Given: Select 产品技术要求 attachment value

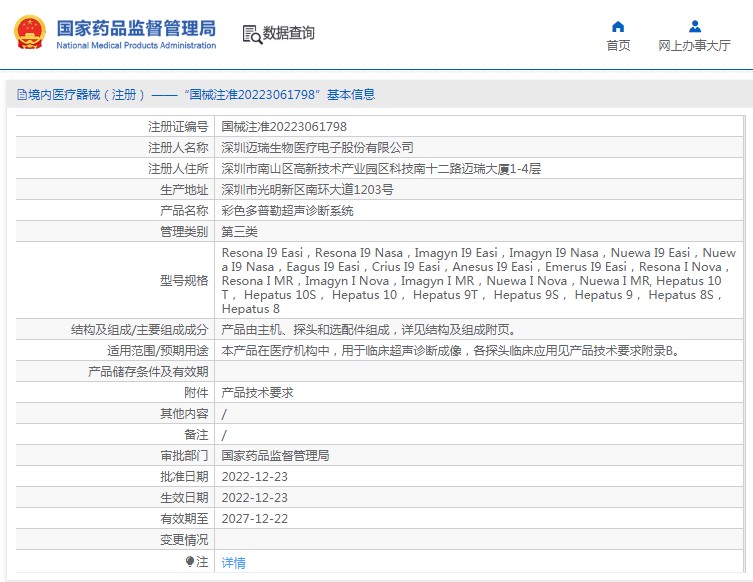Looking at the screenshot, I should 257,393.
